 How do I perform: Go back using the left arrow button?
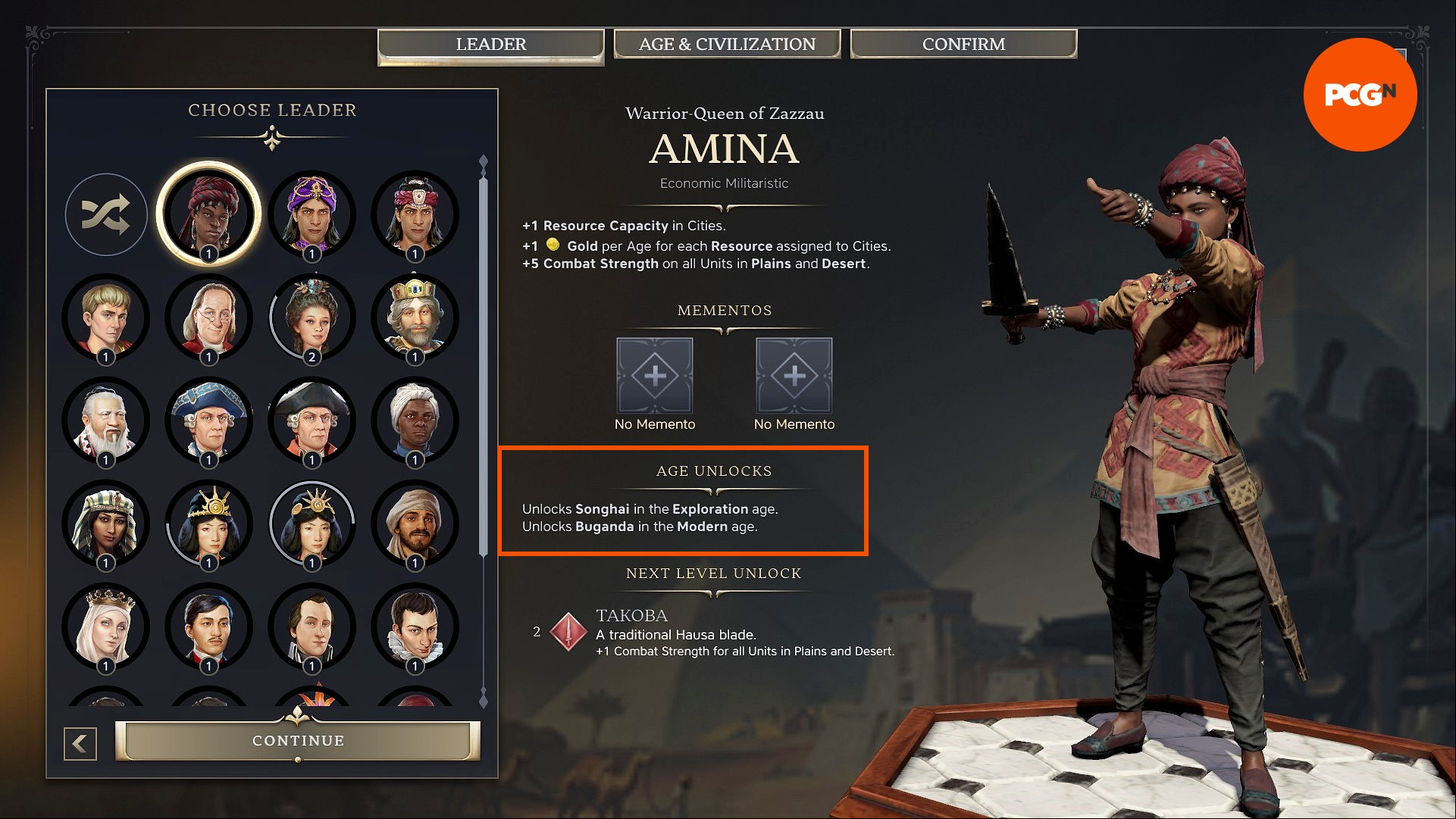[x=80, y=744]
